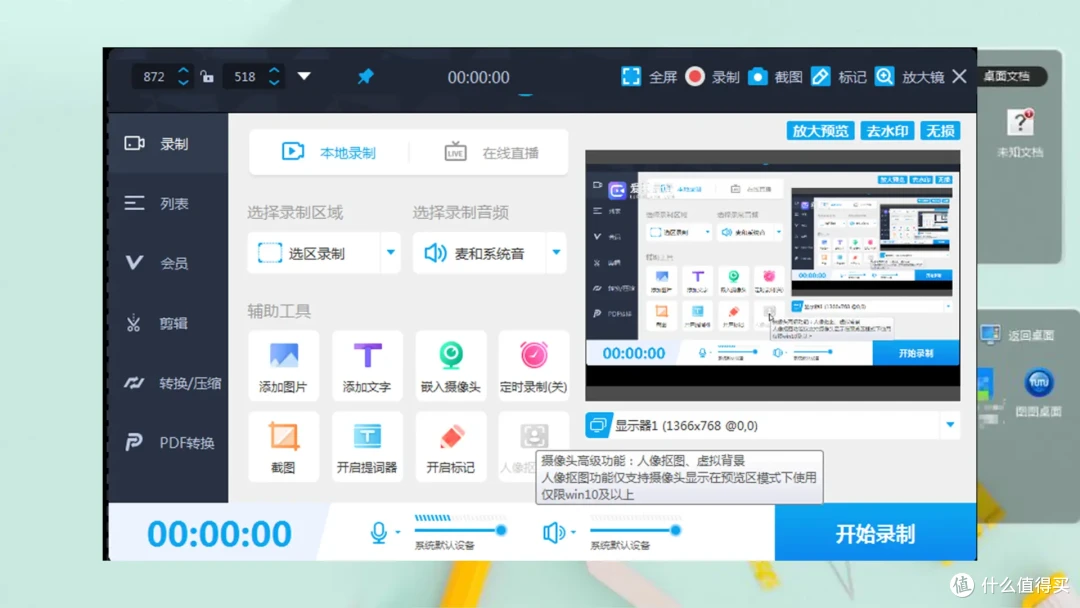The height and width of the screenshot is (608, 1080).
Task: Click the round blue desktop icon at right
Action: coord(1039,382)
